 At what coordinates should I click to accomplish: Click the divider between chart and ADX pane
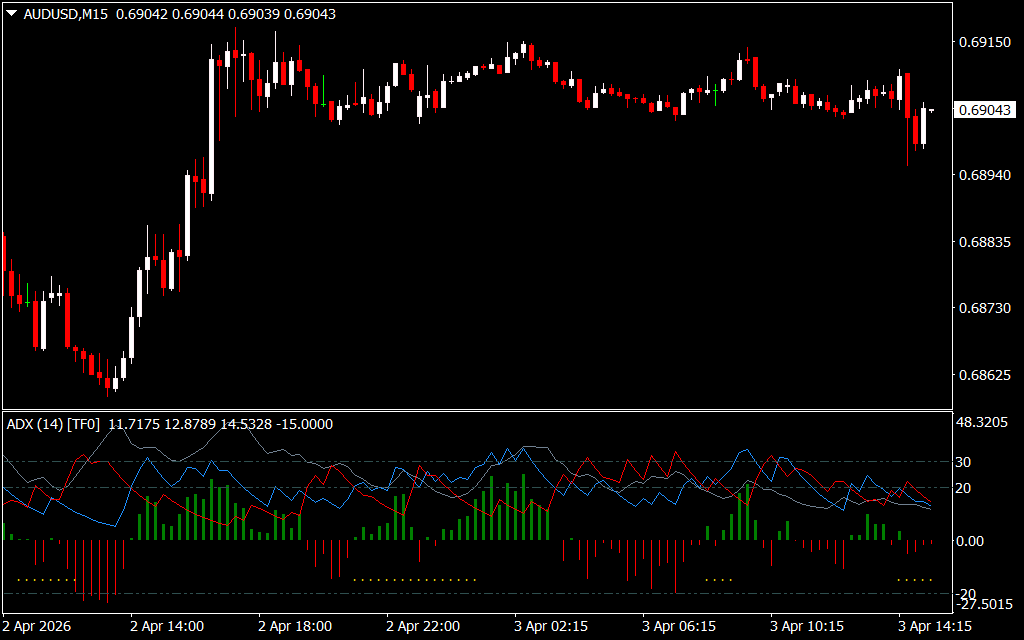tap(475, 410)
